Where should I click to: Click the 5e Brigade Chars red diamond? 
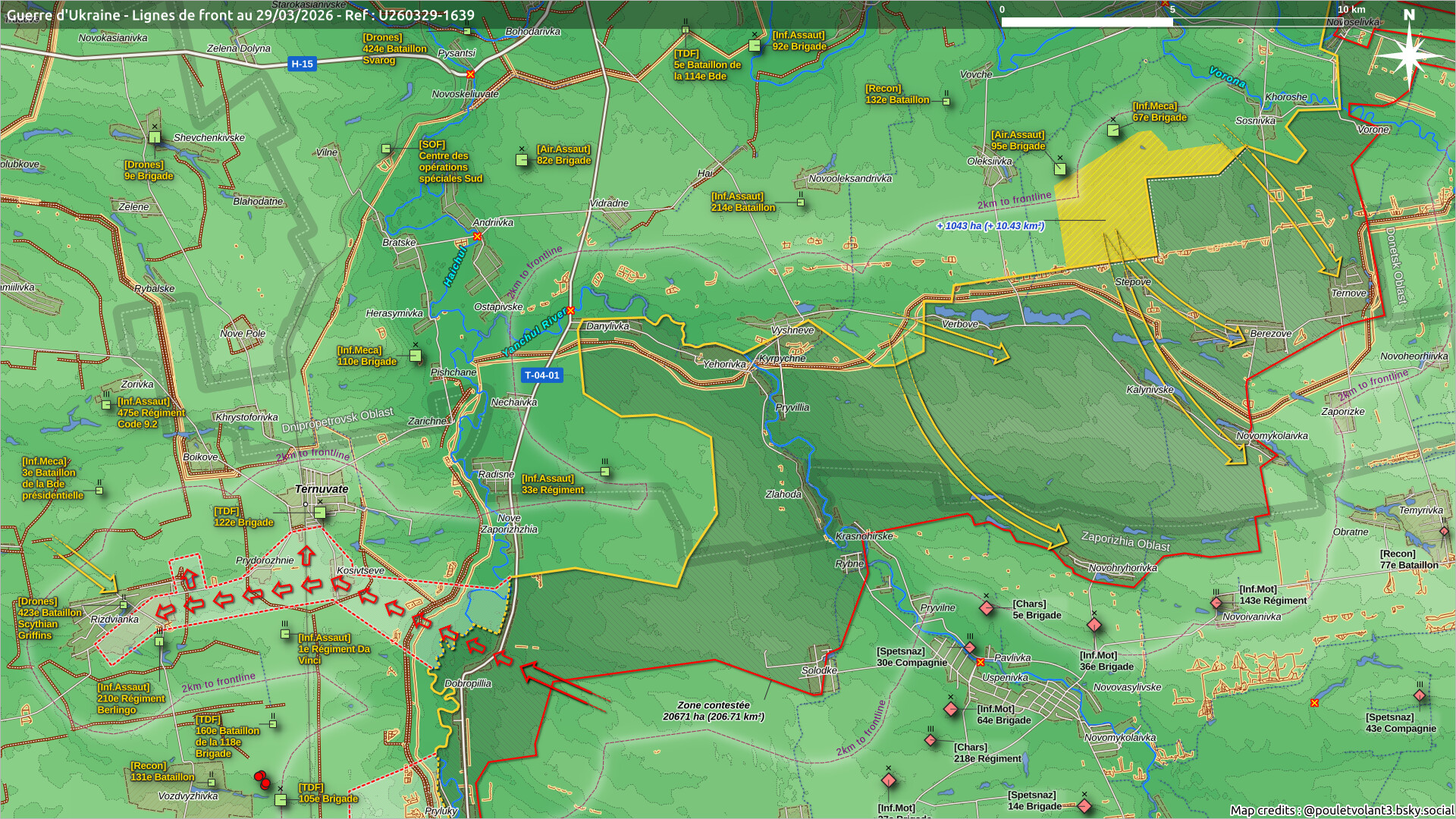(x=987, y=608)
